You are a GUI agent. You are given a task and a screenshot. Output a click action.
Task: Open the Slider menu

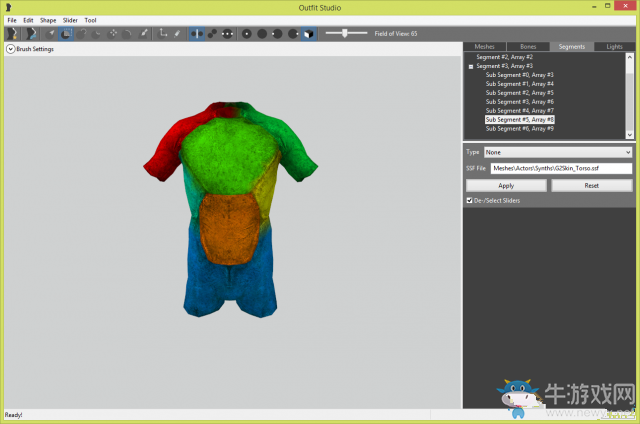70,20
